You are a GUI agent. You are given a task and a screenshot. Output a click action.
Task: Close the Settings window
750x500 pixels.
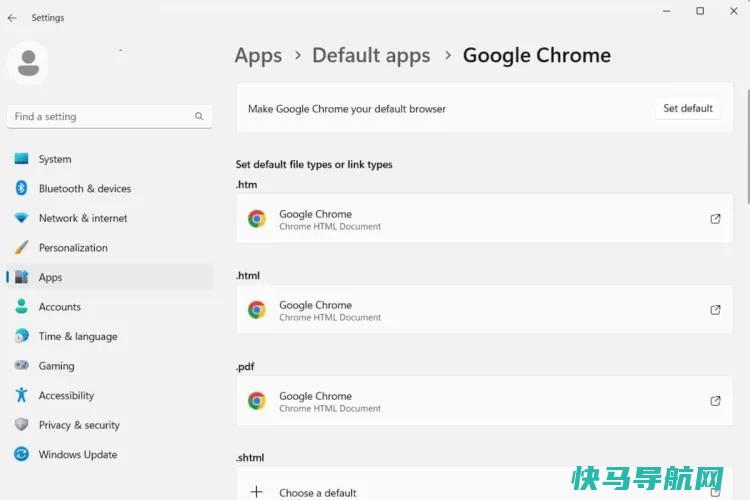pos(733,11)
